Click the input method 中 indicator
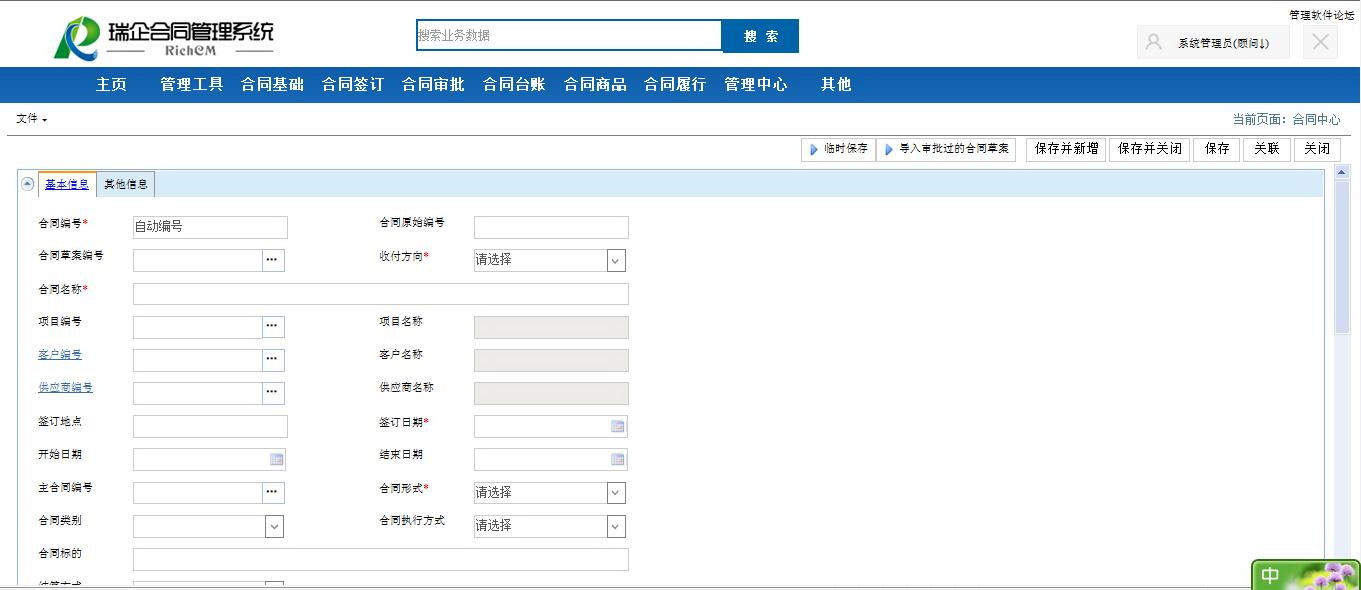The height and width of the screenshot is (590, 1361). 1270,576
